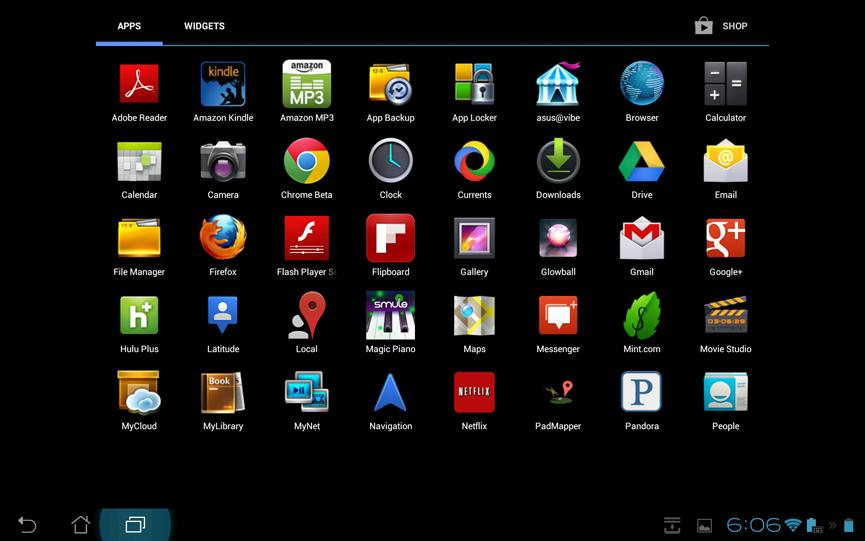Open Mint.com app
The height and width of the screenshot is (541, 865).
coord(642,315)
